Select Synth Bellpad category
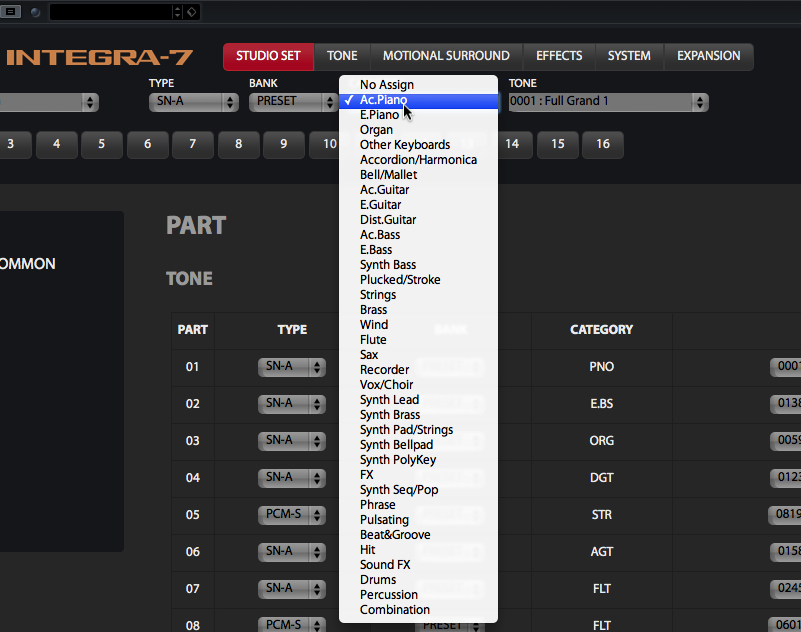Viewport: 801px width, 632px height. pyautogui.click(x=418, y=445)
